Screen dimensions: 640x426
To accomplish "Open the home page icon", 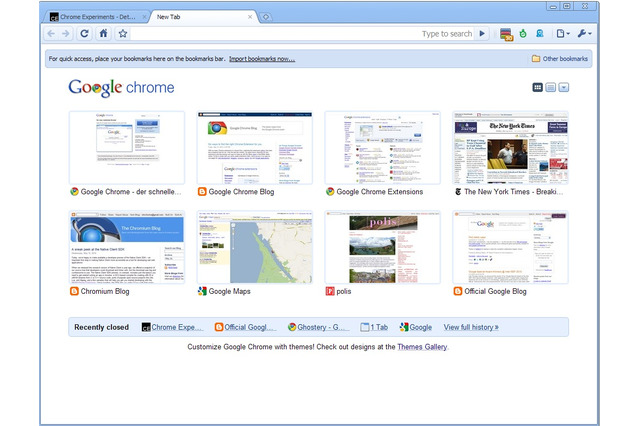I will [x=104, y=33].
